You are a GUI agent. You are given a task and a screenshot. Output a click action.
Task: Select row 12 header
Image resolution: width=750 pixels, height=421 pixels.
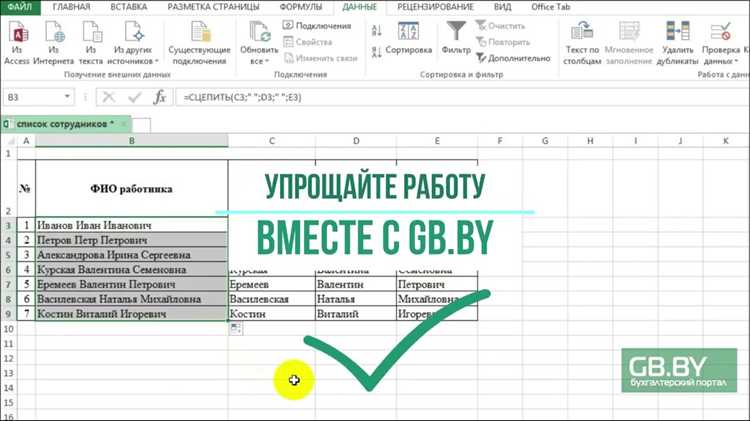(9, 358)
